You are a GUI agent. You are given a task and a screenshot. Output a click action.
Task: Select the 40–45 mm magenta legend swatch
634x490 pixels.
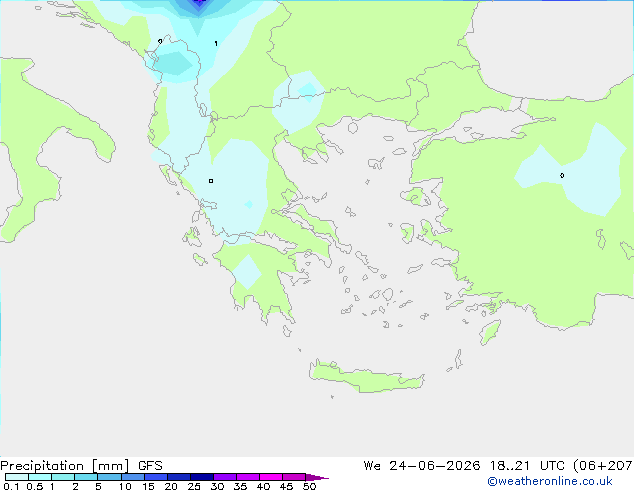tap(271, 477)
